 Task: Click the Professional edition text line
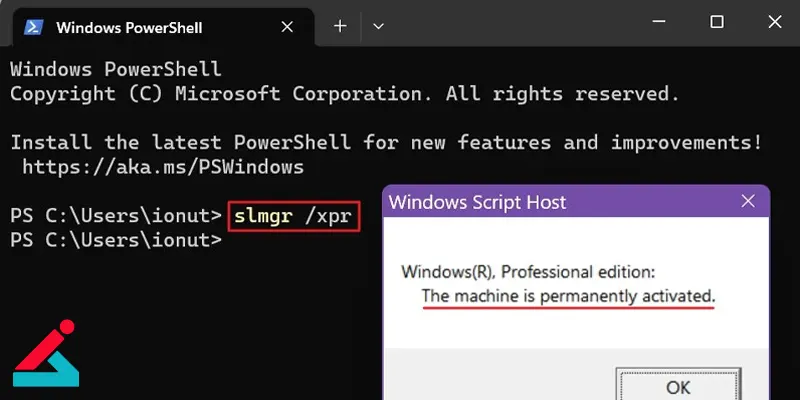528,272
